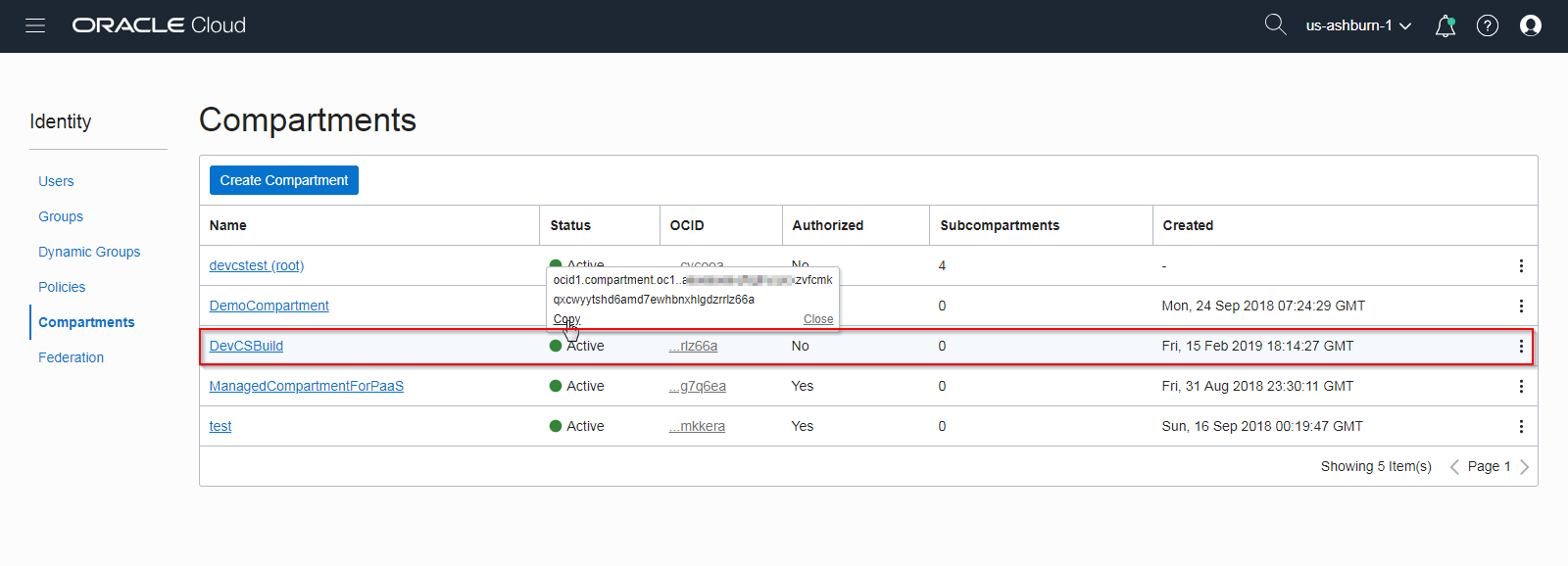Open the hamburger navigation menu
Image resolution: width=1568 pixels, height=566 pixels.
(x=35, y=25)
